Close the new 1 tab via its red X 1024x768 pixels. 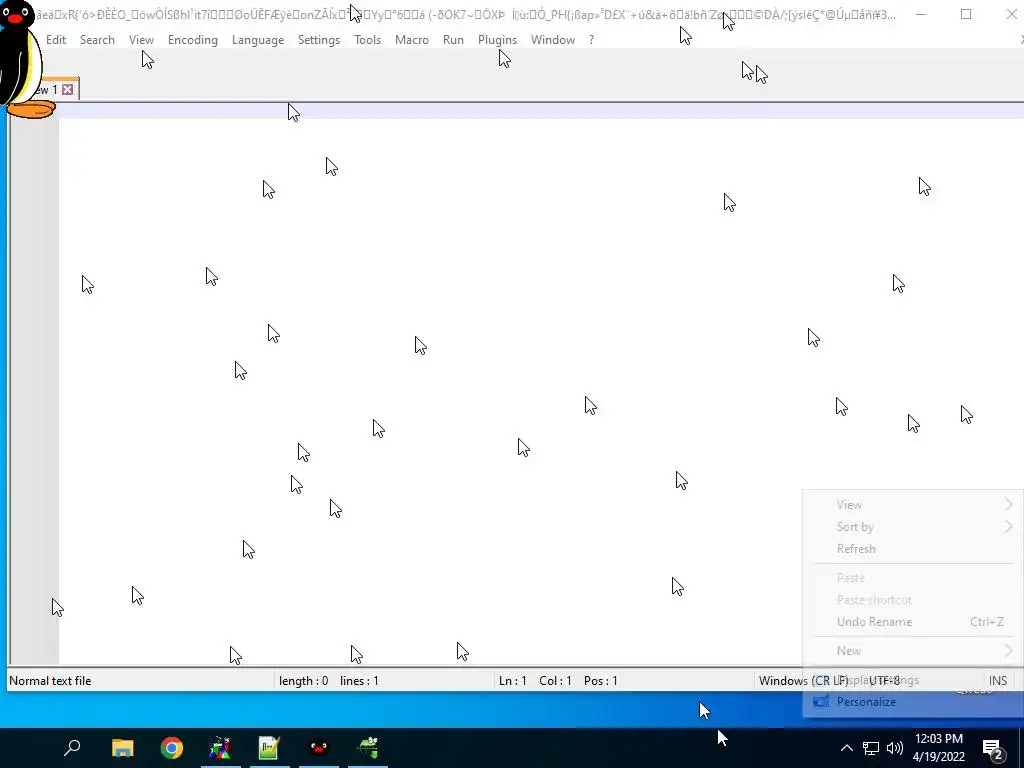click(67, 89)
